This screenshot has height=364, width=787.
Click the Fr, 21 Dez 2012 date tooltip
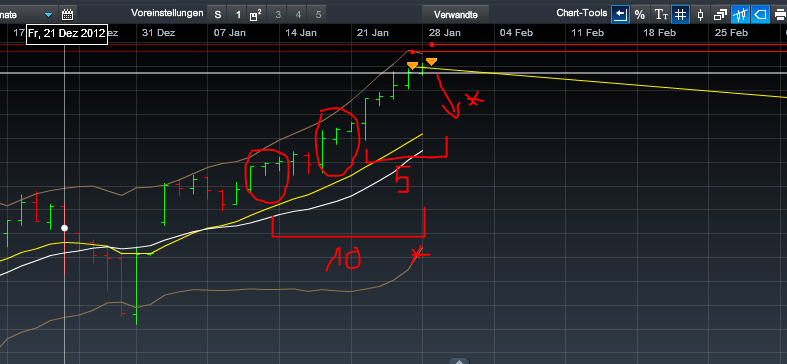(67, 34)
